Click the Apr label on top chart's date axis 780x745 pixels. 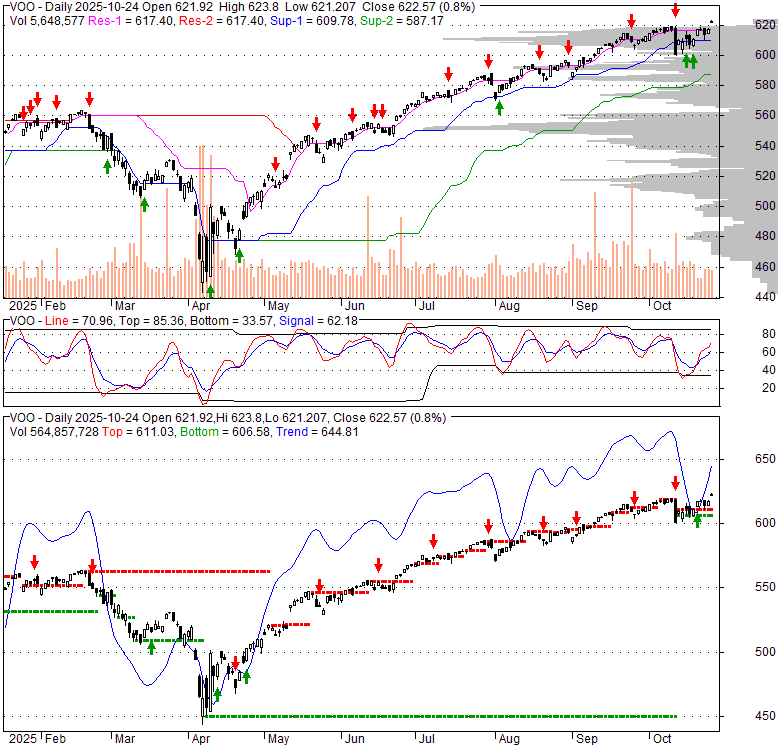pyautogui.click(x=200, y=306)
